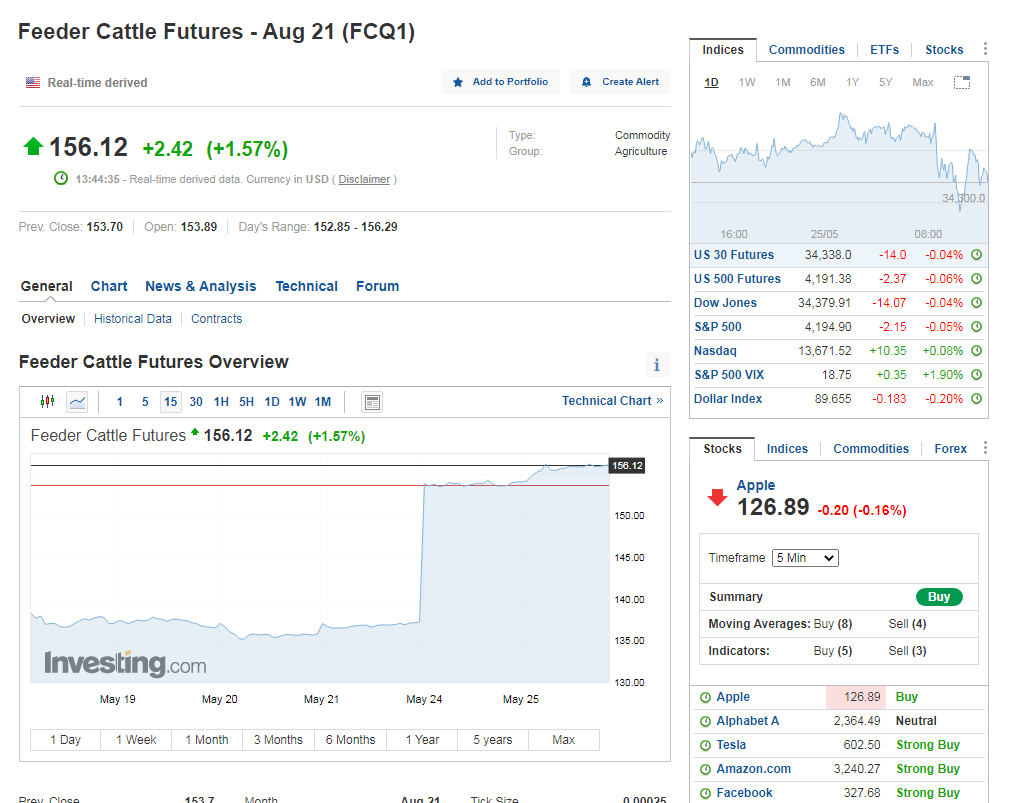Open the Technical Chart link

pyautogui.click(x=612, y=401)
